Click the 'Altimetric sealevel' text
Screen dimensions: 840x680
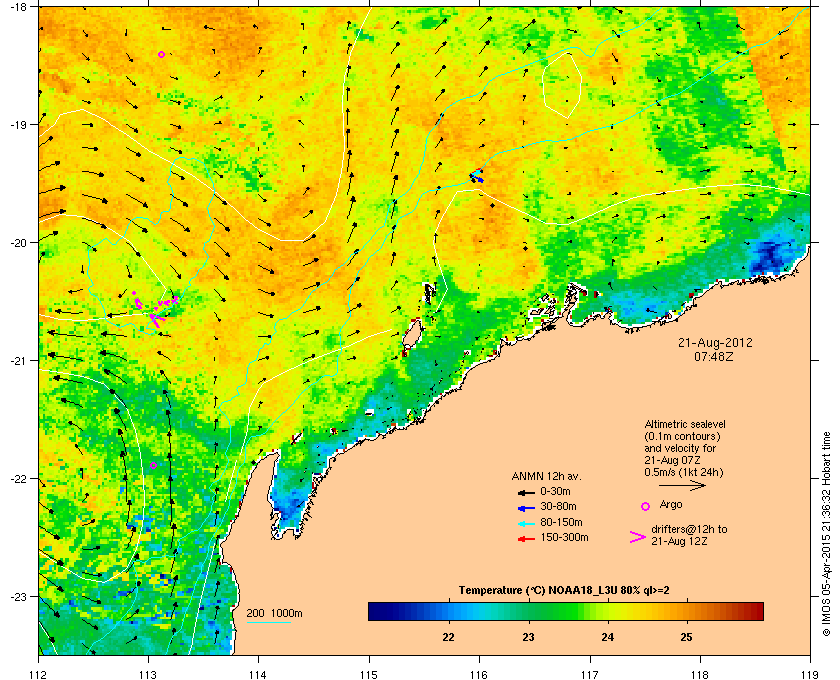point(685,424)
